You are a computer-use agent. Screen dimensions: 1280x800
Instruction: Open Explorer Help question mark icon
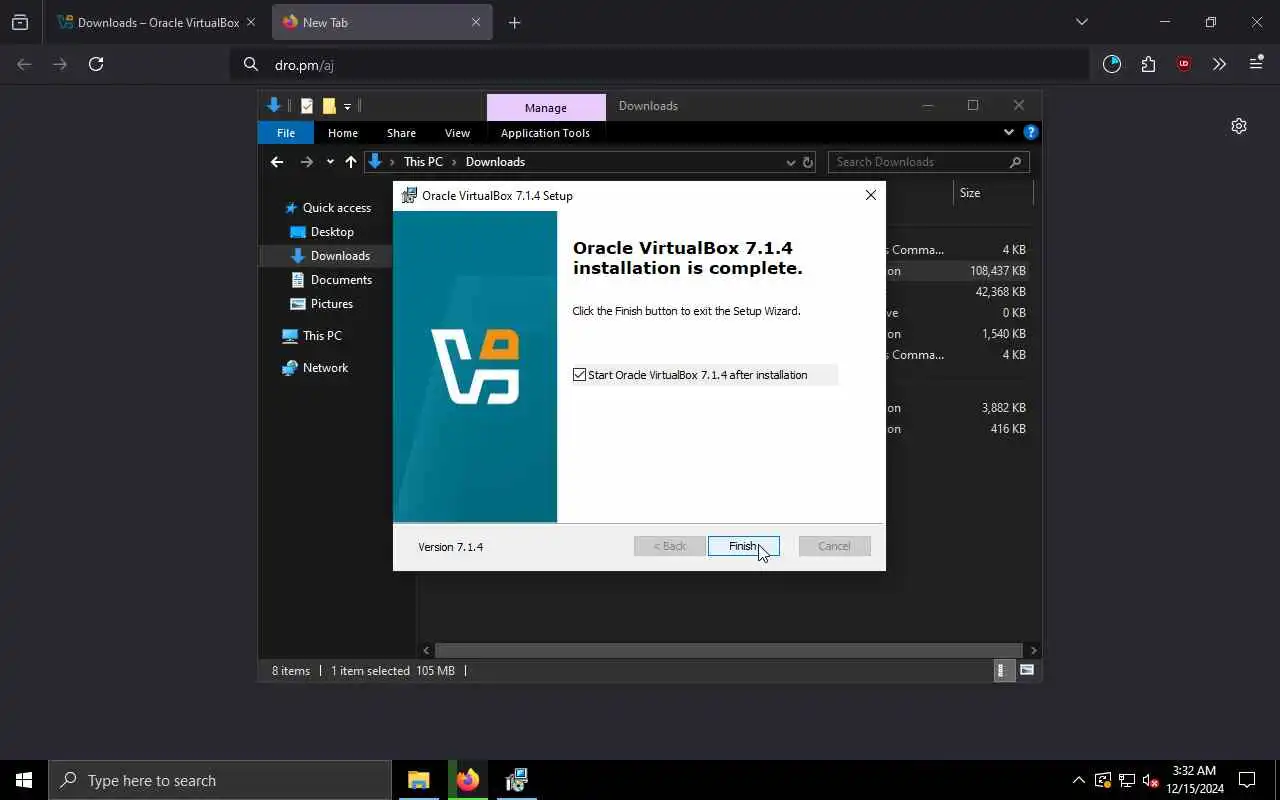tap(1031, 132)
